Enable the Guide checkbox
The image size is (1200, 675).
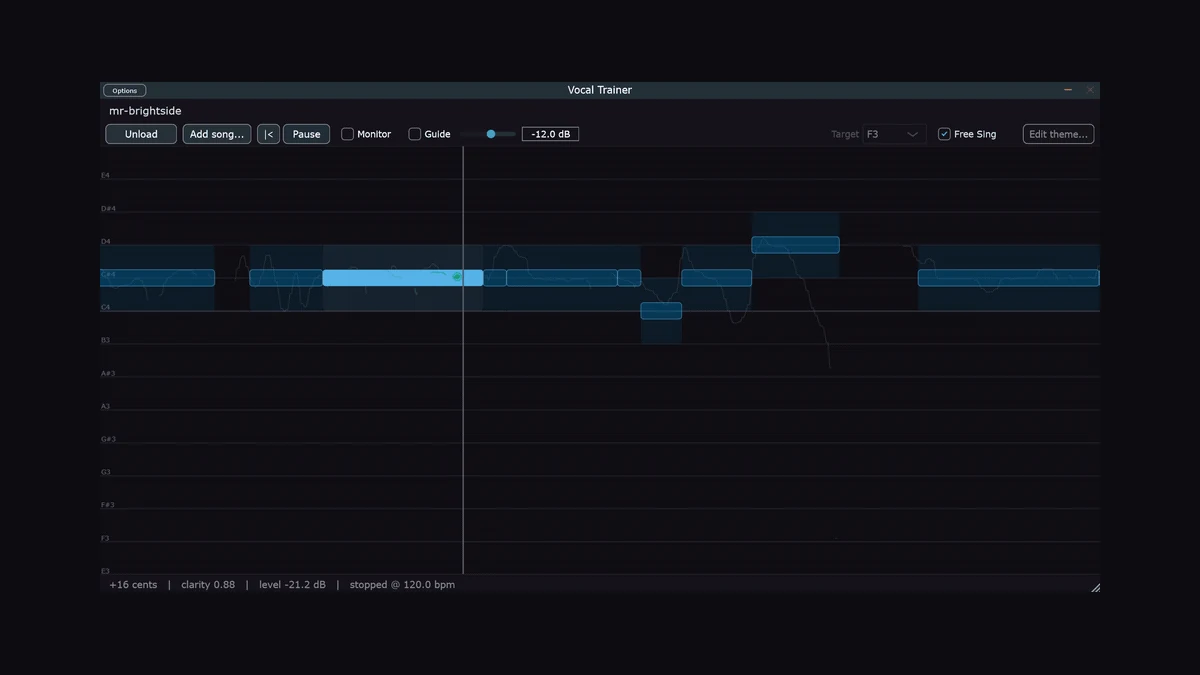[x=415, y=134]
